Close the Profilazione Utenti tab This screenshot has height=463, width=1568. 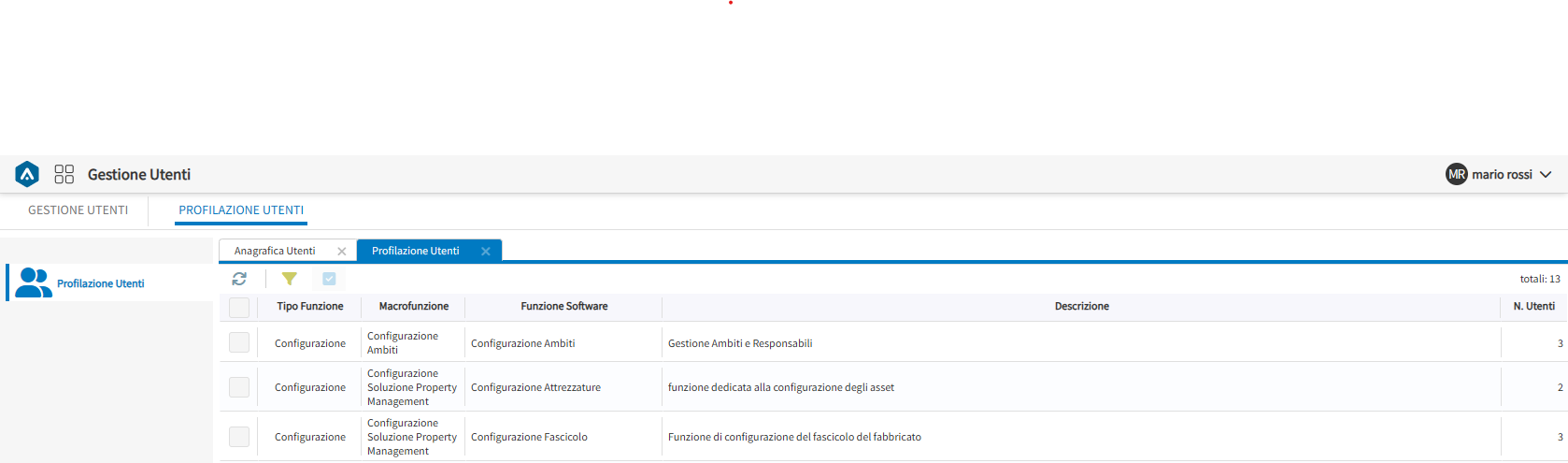coord(486,252)
